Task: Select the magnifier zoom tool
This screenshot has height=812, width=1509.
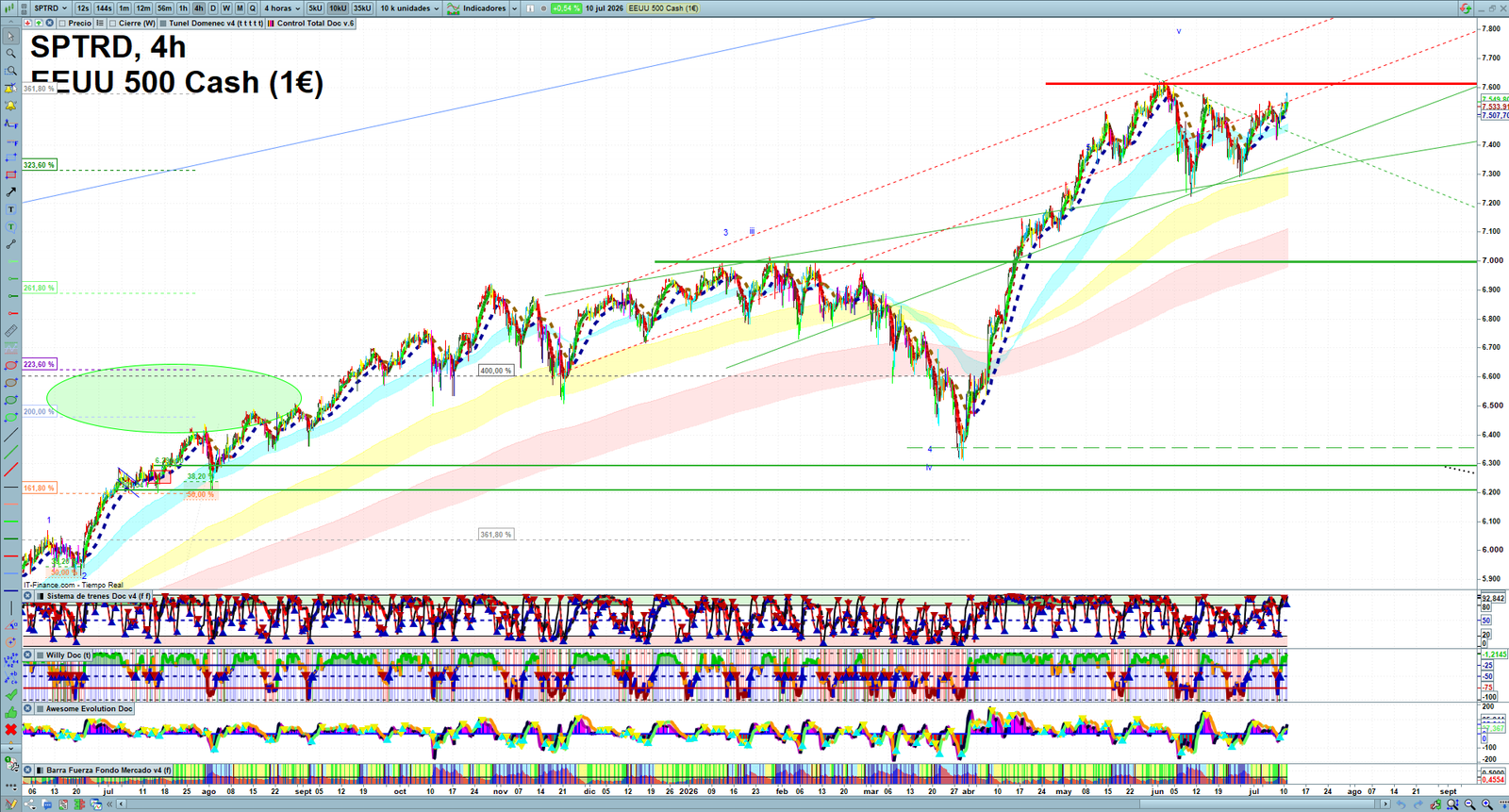Action: pos(10,53)
